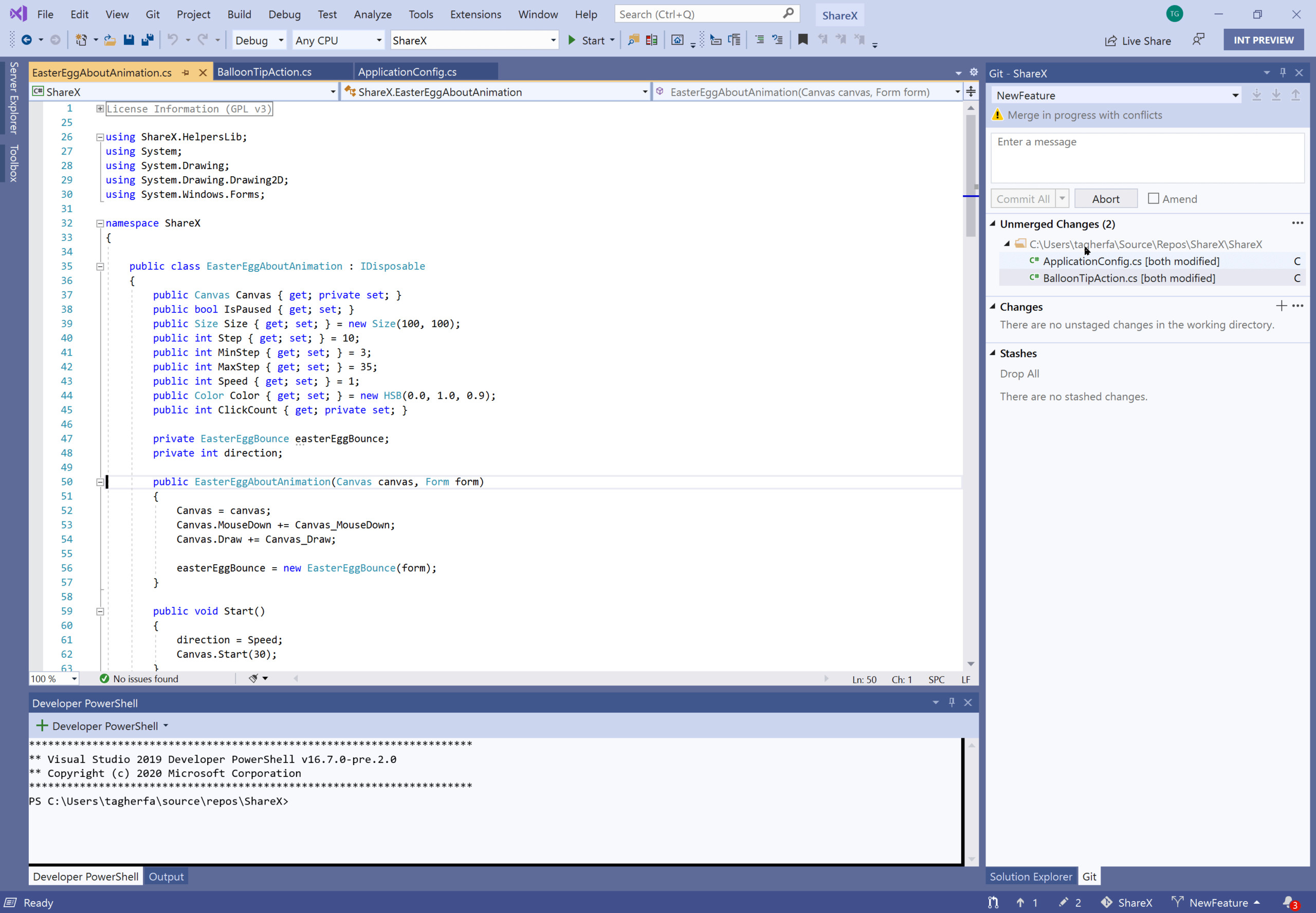Open the notifications bell in status bar
1316x913 pixels.
point(1289,902)
